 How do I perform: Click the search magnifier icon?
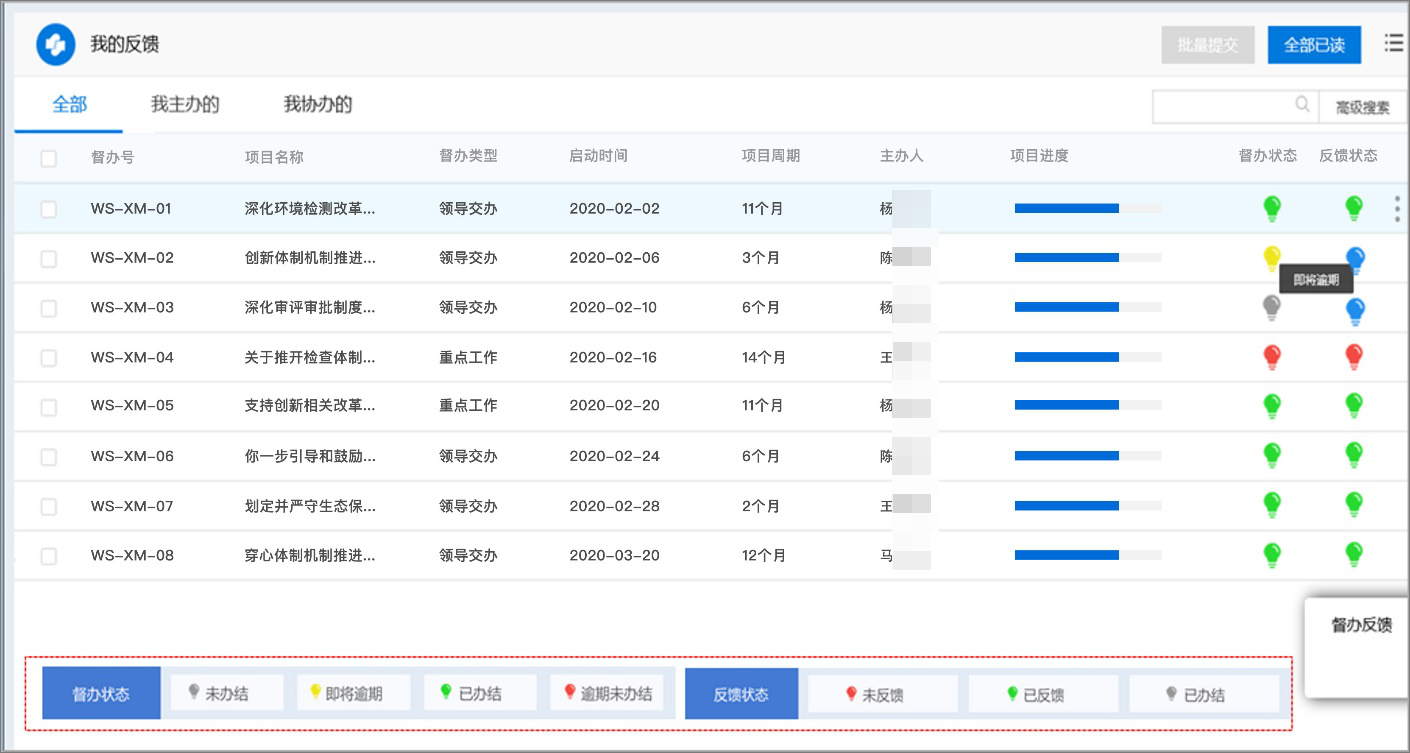click(1302, 104)
